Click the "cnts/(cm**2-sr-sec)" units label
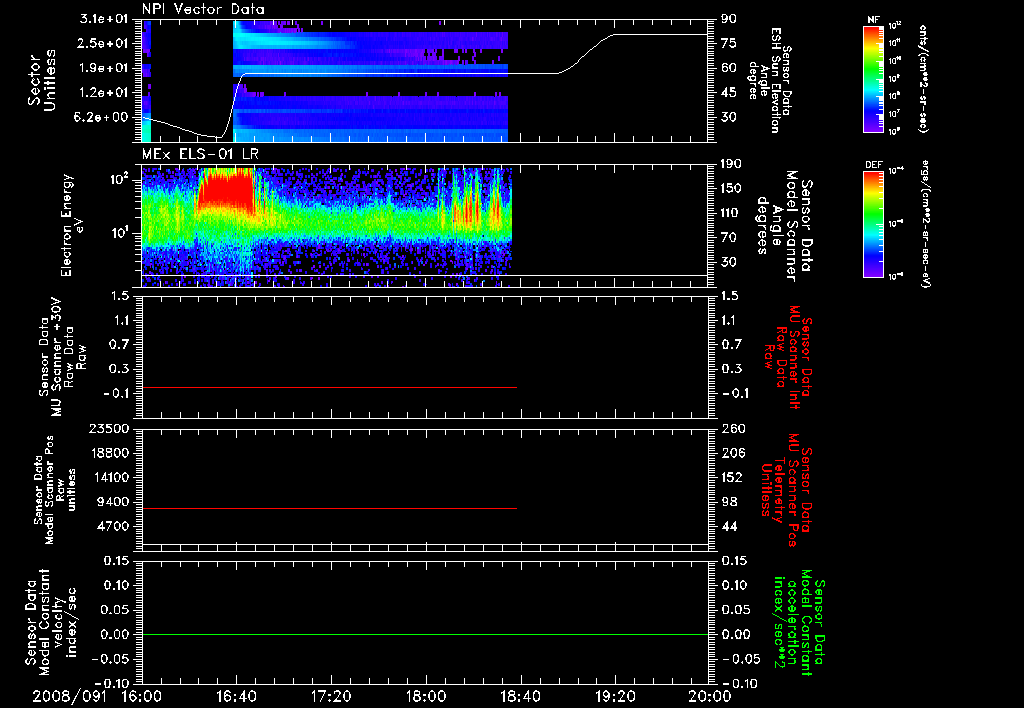Screen dimensions: 1024x708 pyautogui.click(x=923, y=78)
